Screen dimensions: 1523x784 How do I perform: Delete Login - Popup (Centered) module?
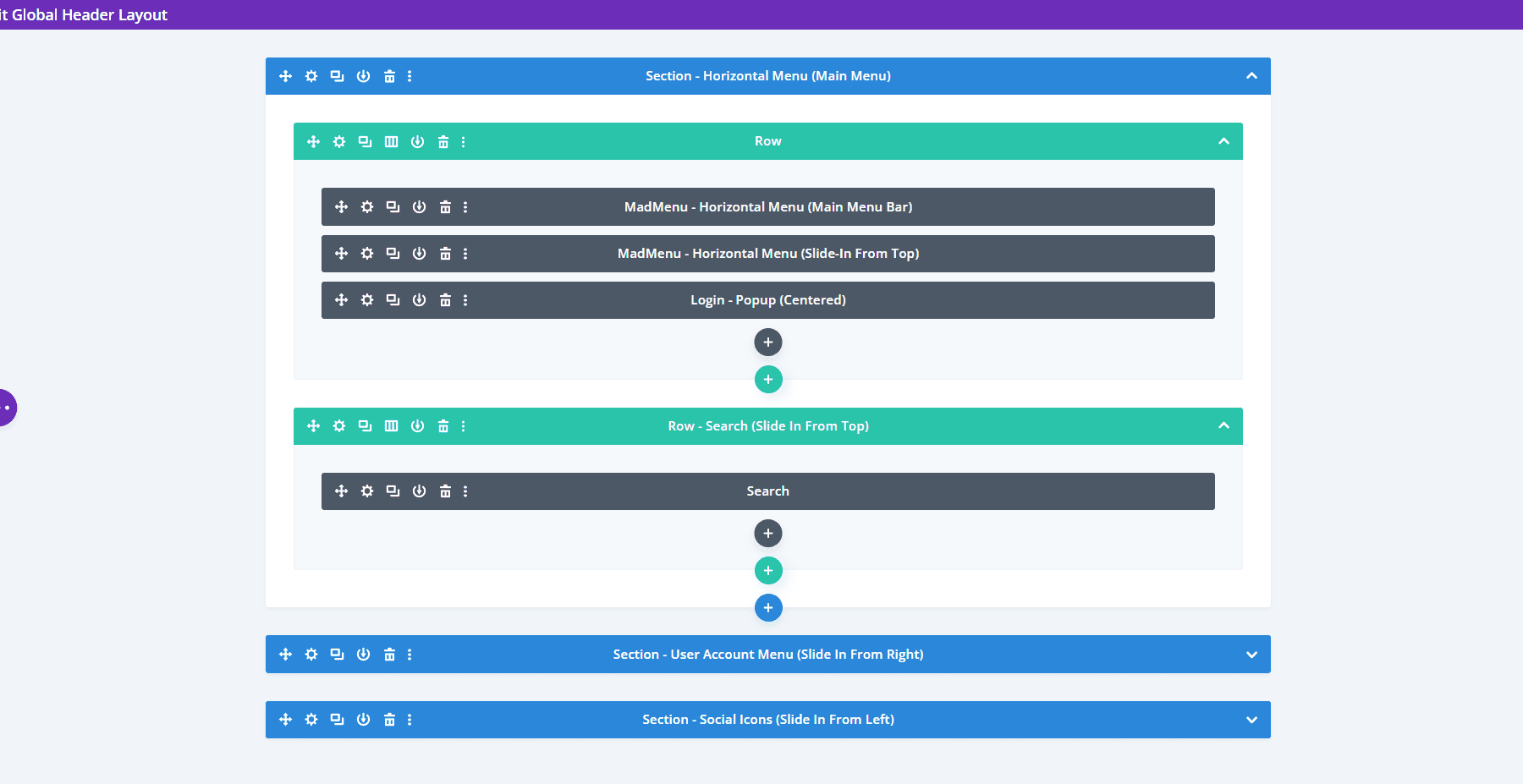(x=445, y=299)
